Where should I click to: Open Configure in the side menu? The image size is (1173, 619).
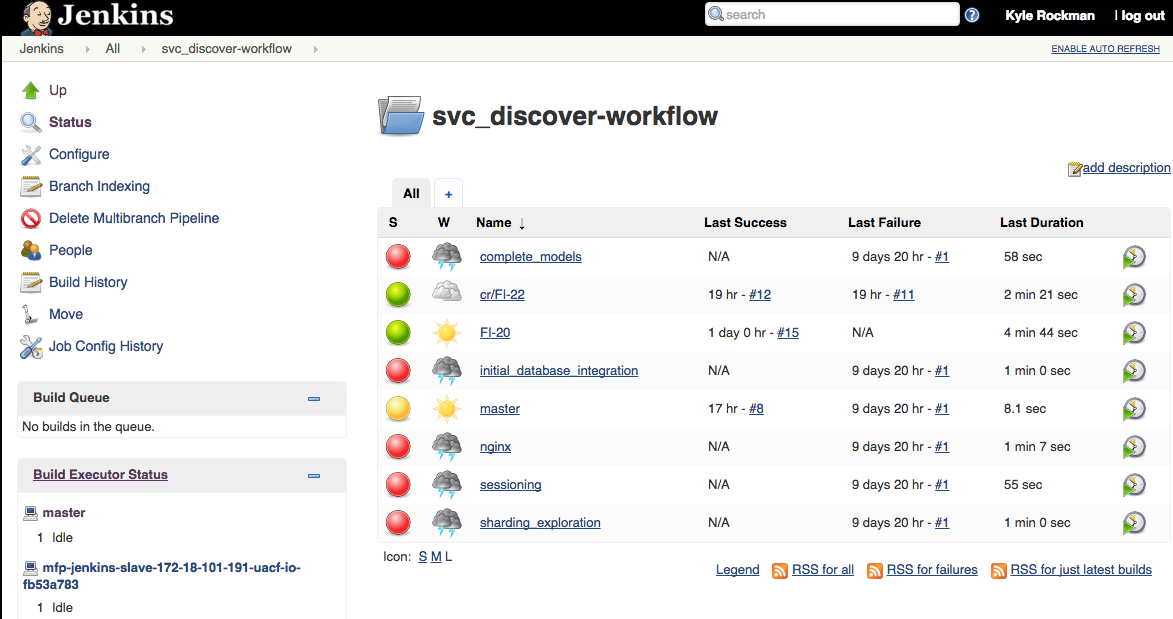79,154
